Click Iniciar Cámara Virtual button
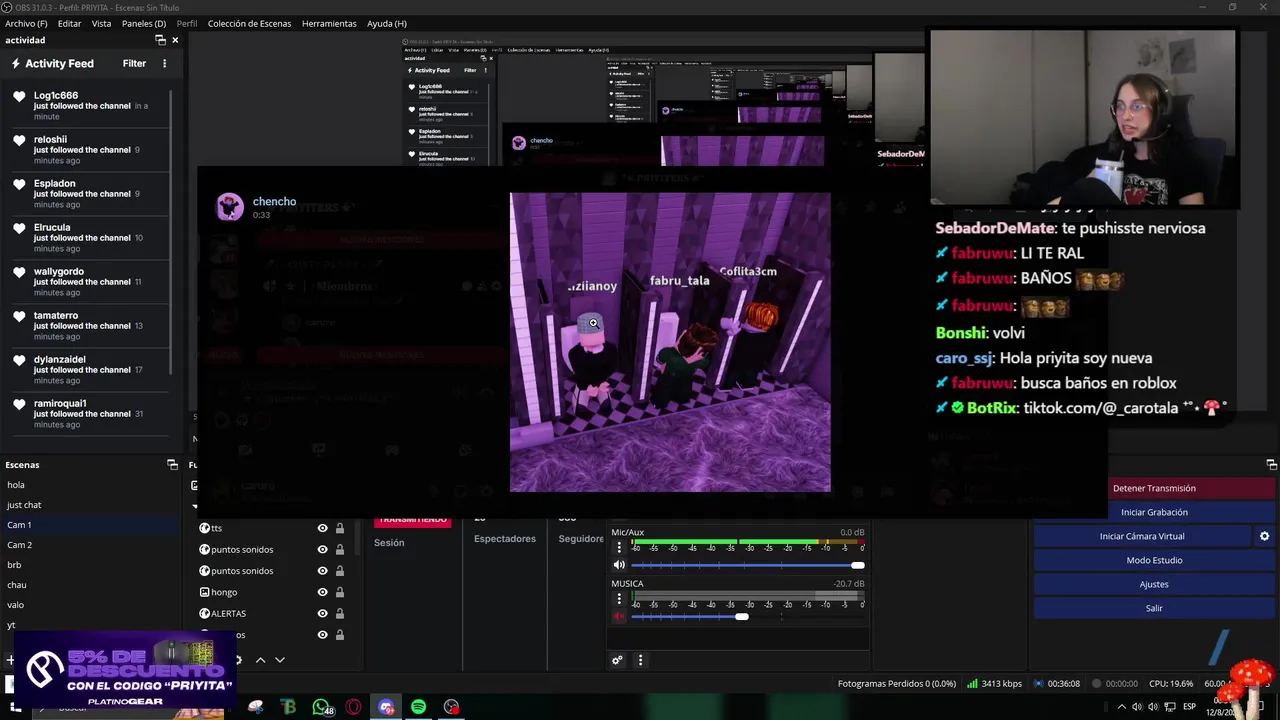Viewport: 1280px width, 720px height. [1142, 536]
